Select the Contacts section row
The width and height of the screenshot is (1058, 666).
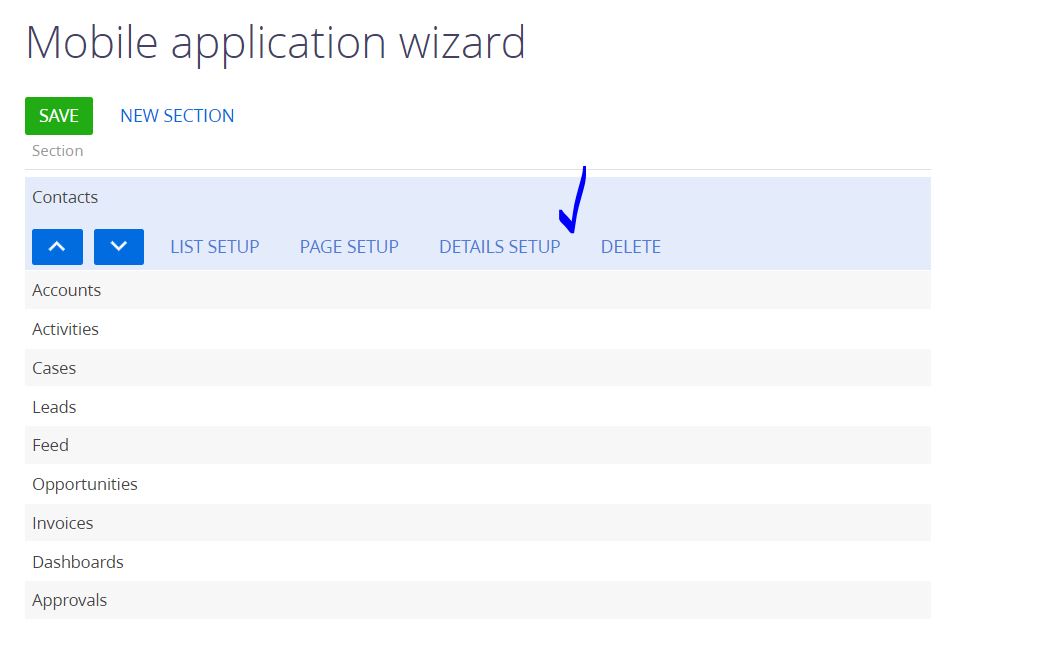click(x=66, y=198)
